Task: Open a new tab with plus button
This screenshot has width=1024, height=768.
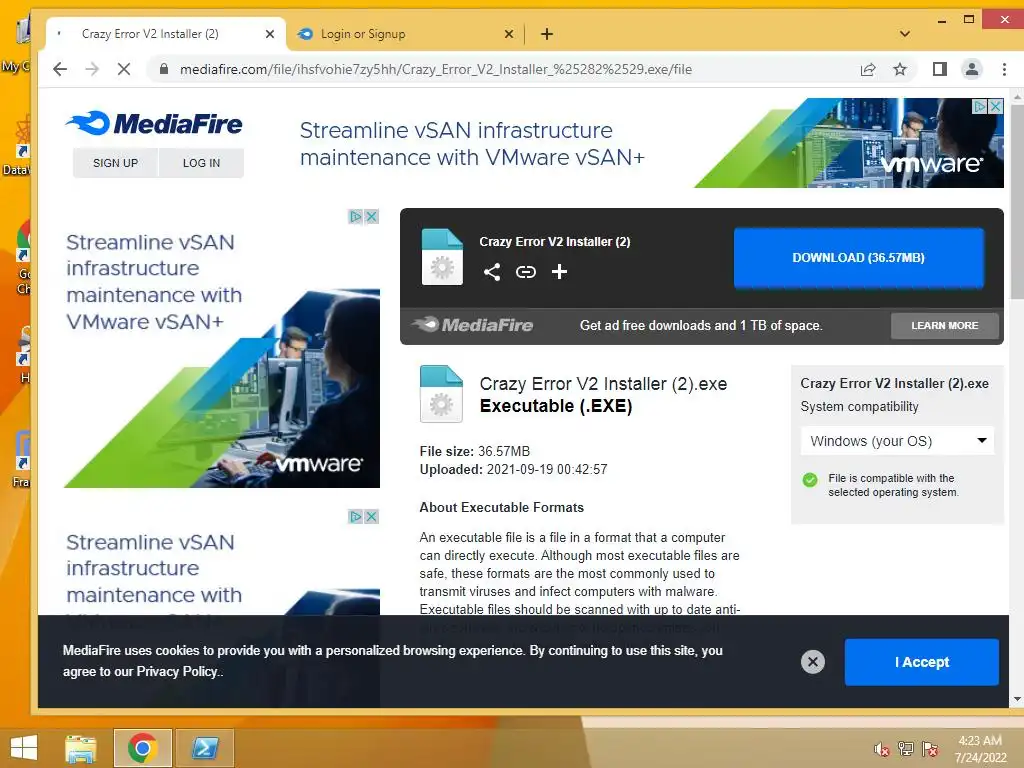Action: point(547,34)
